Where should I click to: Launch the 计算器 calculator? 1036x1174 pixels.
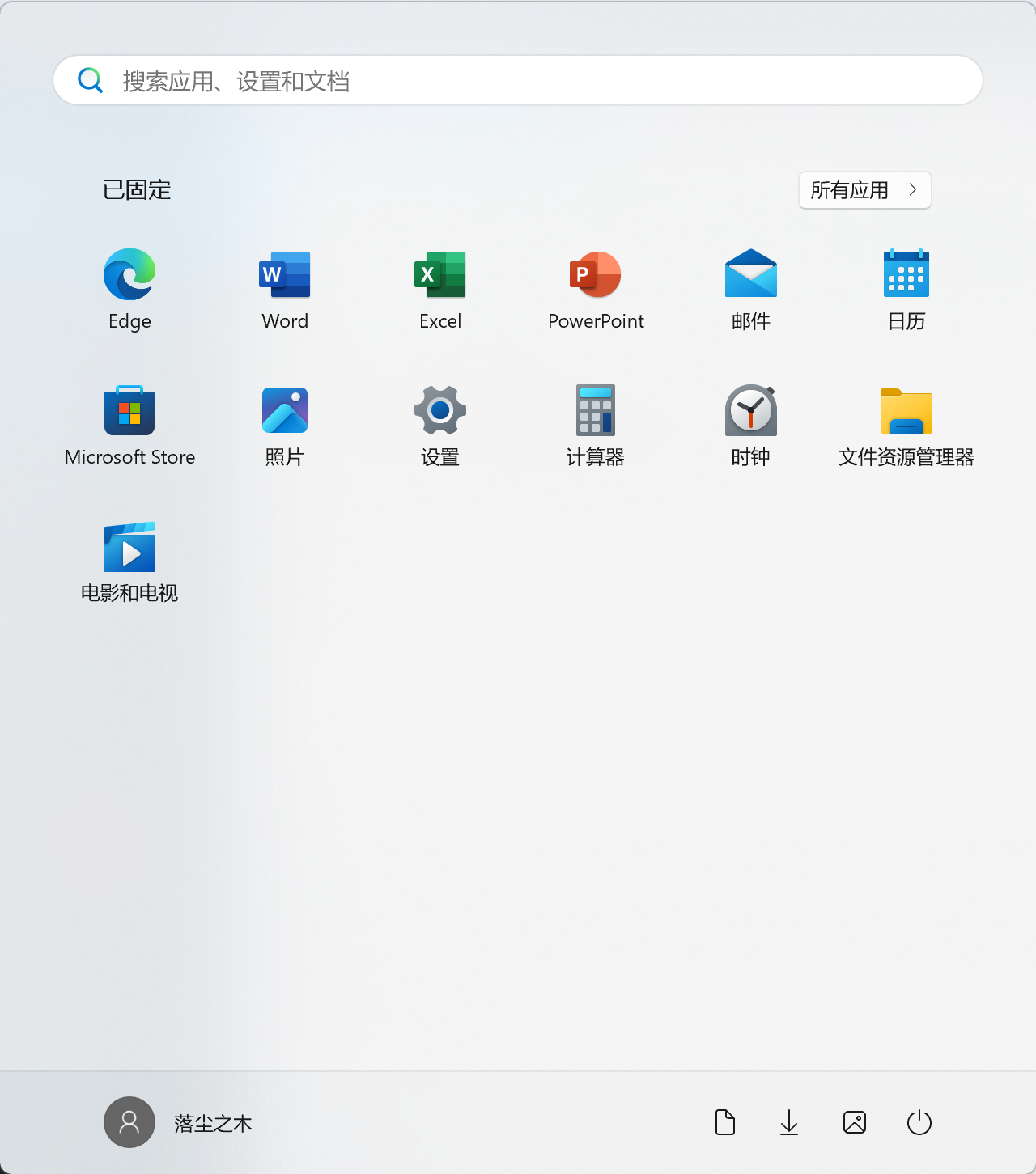[x=596, y=426]
